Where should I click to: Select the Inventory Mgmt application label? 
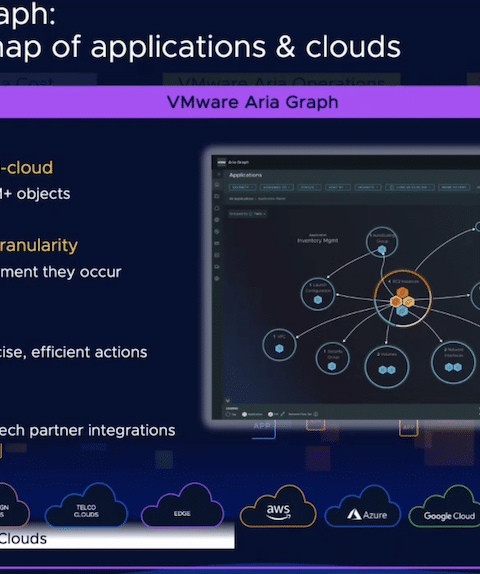point(317,241)
